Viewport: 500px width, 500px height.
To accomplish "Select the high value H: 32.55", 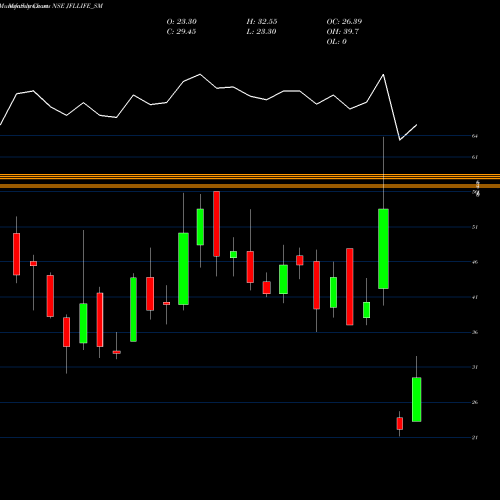I will point(262,22).
